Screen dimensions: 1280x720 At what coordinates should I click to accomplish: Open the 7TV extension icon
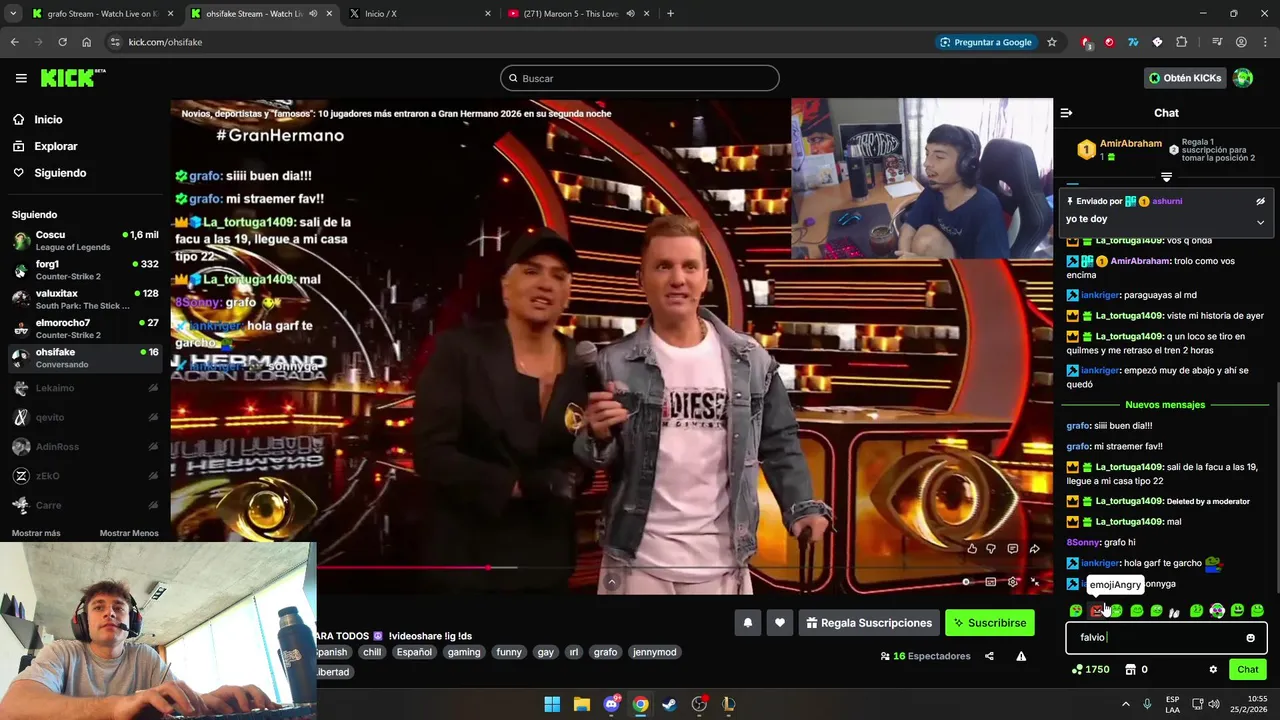tap(1133, 42)
